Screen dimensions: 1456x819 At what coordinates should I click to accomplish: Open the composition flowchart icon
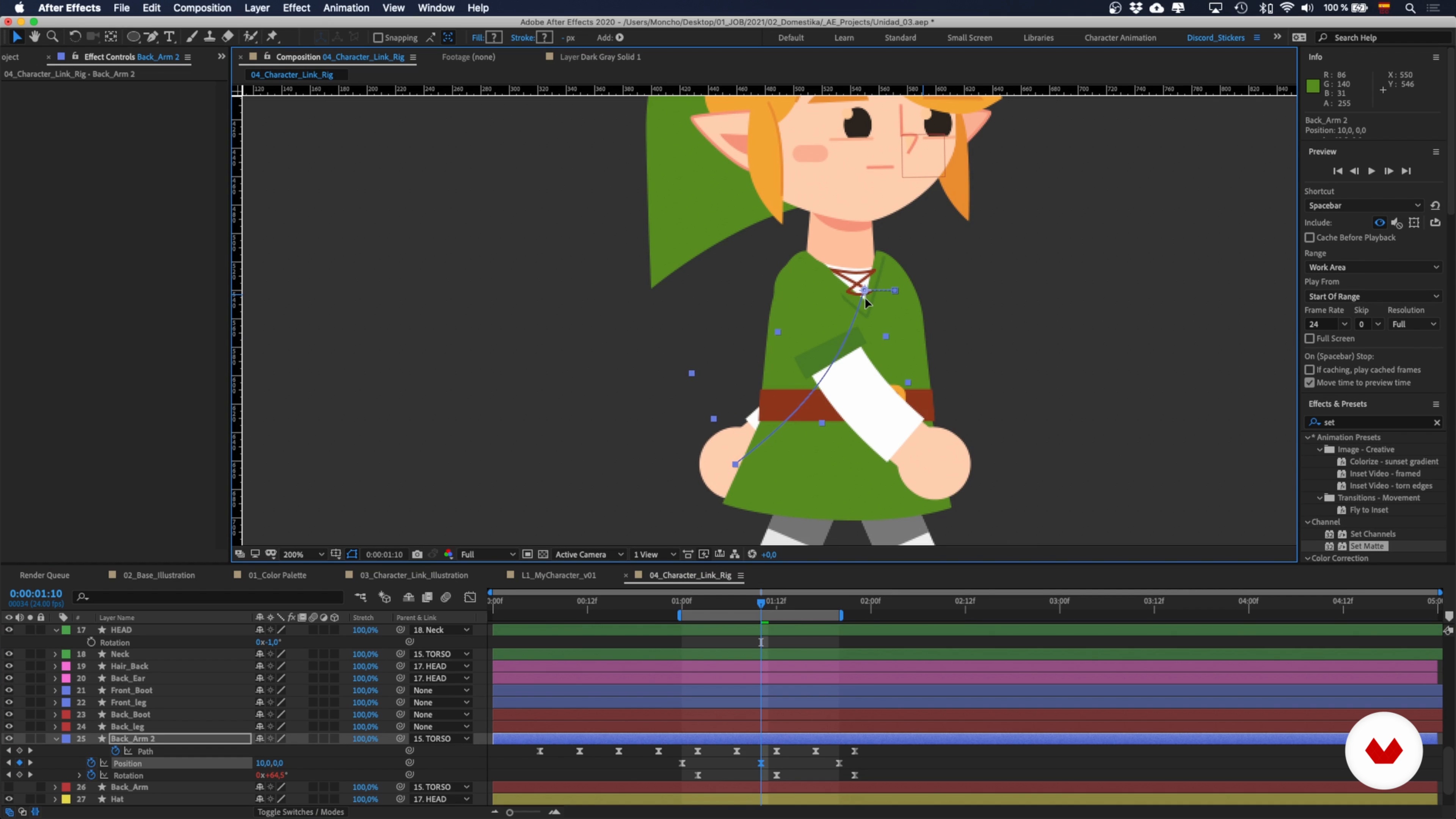(735, 554)
